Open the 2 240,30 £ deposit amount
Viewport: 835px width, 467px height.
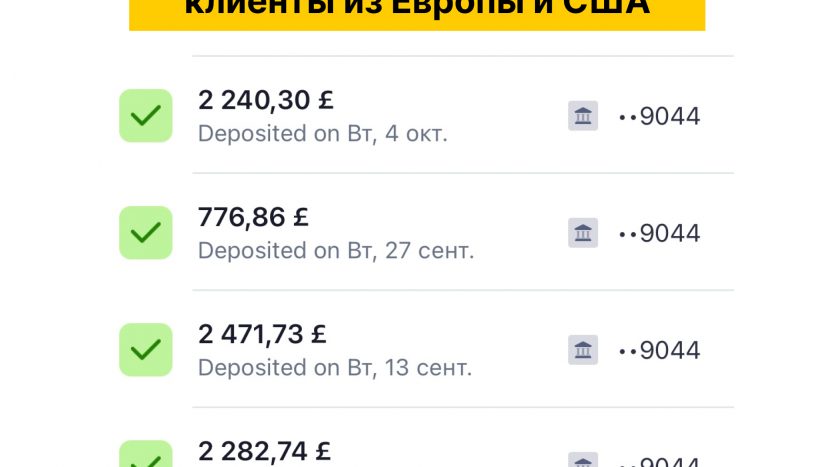coord(266,100)
